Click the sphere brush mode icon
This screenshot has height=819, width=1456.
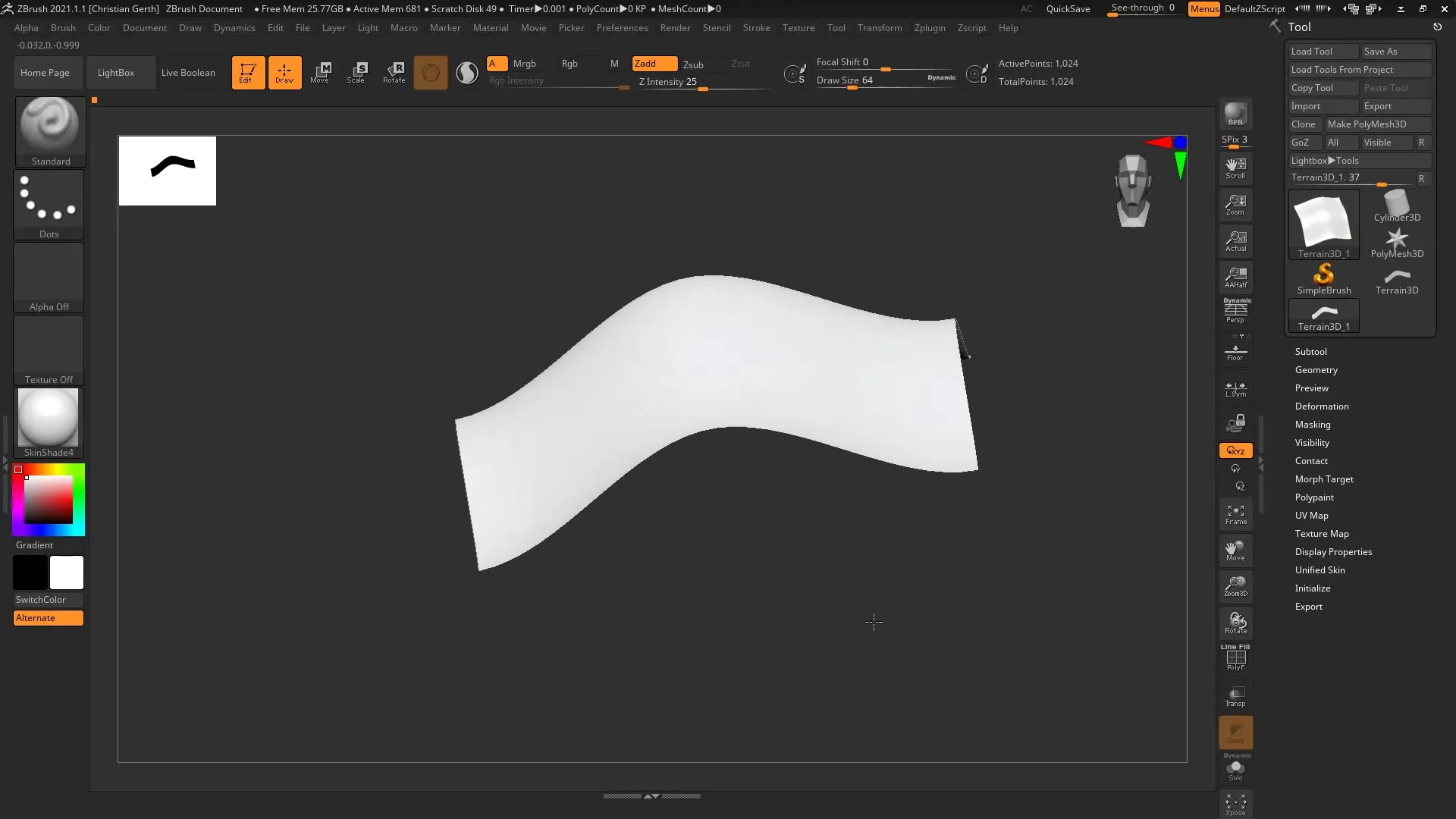tap(431, 73)
